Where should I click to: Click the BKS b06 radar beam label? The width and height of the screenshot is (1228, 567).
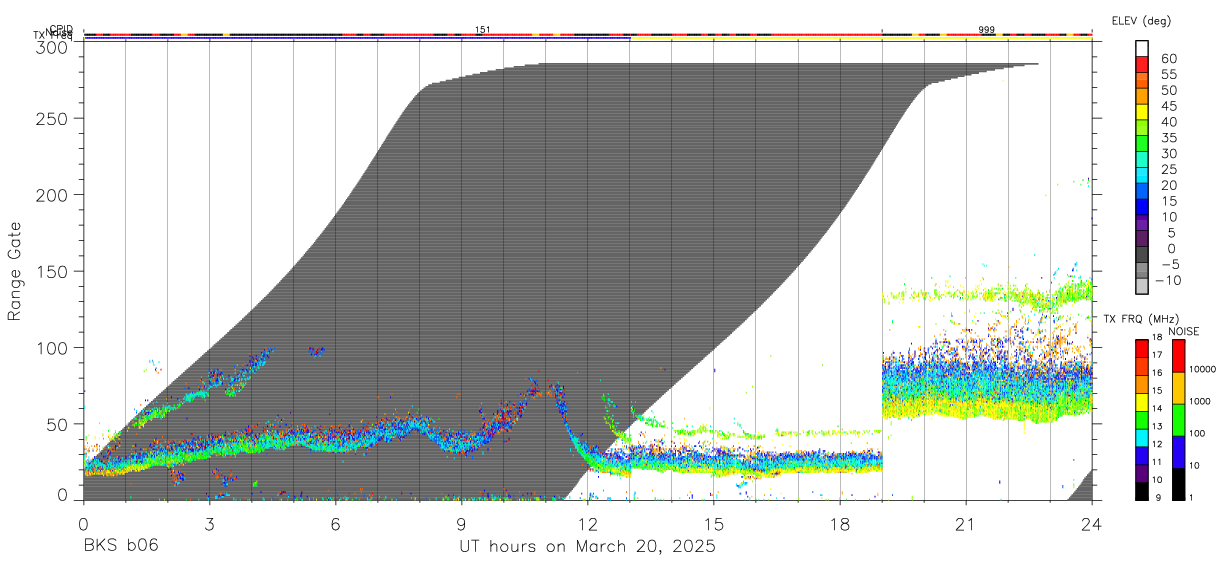(120, 547)
